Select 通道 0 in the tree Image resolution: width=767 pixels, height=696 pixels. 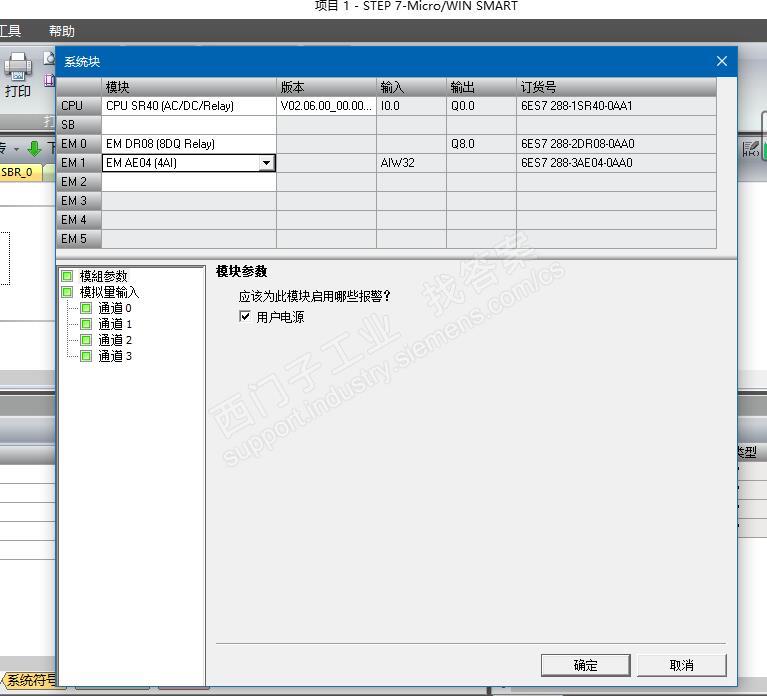(x=114, y=308)
